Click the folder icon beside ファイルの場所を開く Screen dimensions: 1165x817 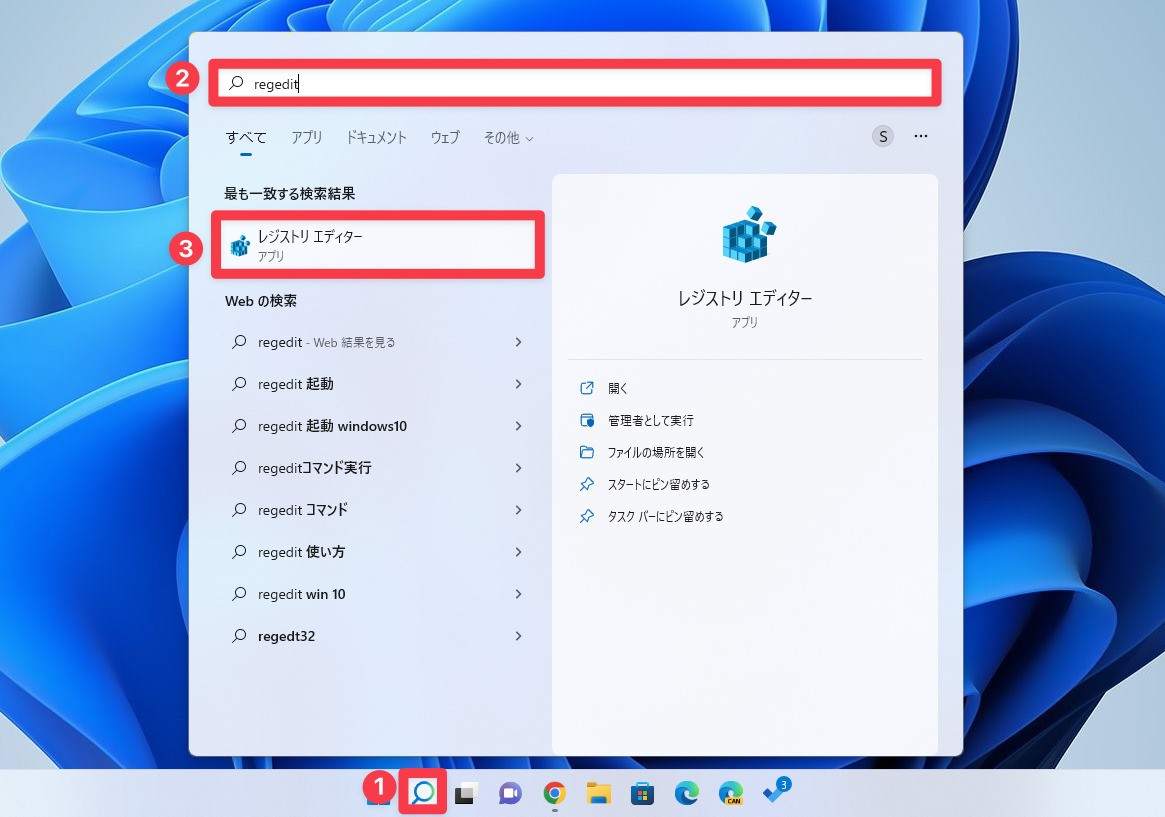coord(587,452)
